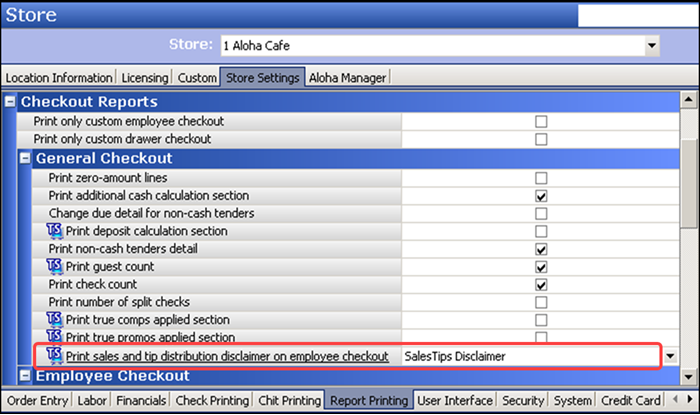The image size is (700, 415).
Task: Click TS icon beside Print true comps applied
Action: tap(54, 320)
